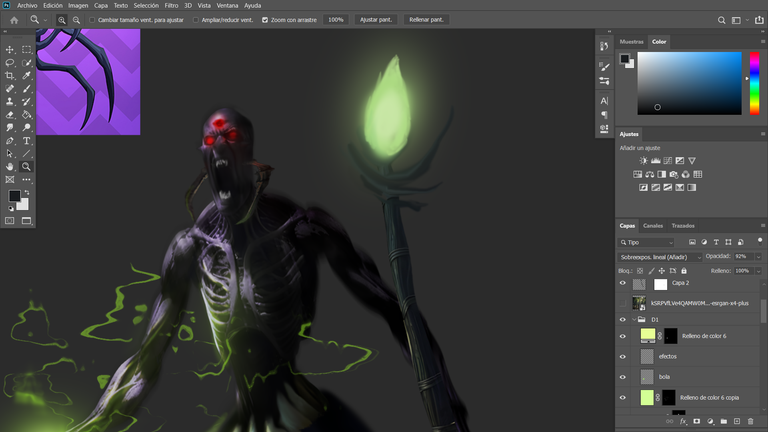This screenshot has width=768, height=432.
Task: Go to the Home screen icon
Action: [14, 20]
